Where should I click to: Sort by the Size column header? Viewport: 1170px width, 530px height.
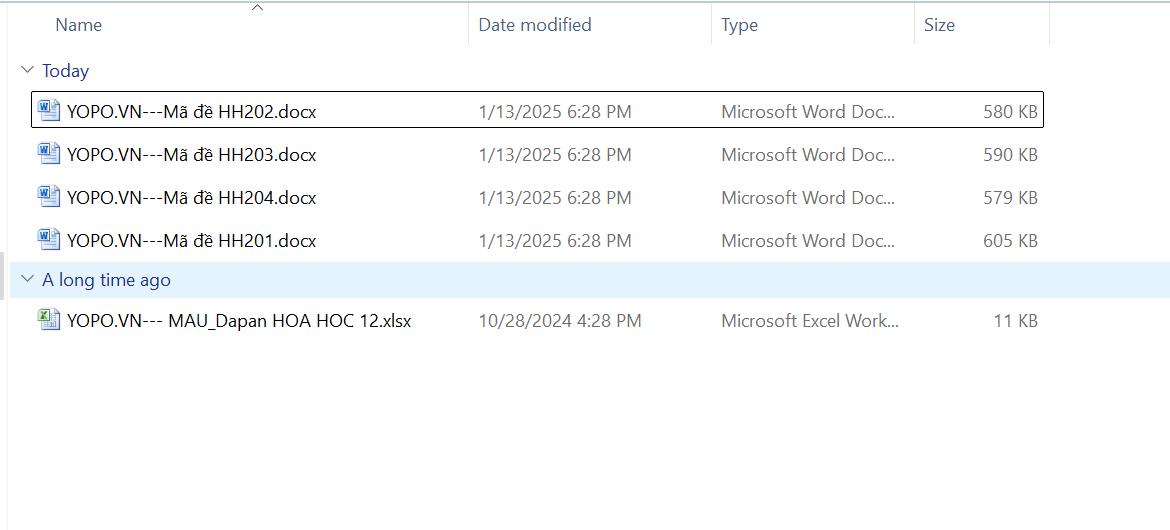pos(939,25)
